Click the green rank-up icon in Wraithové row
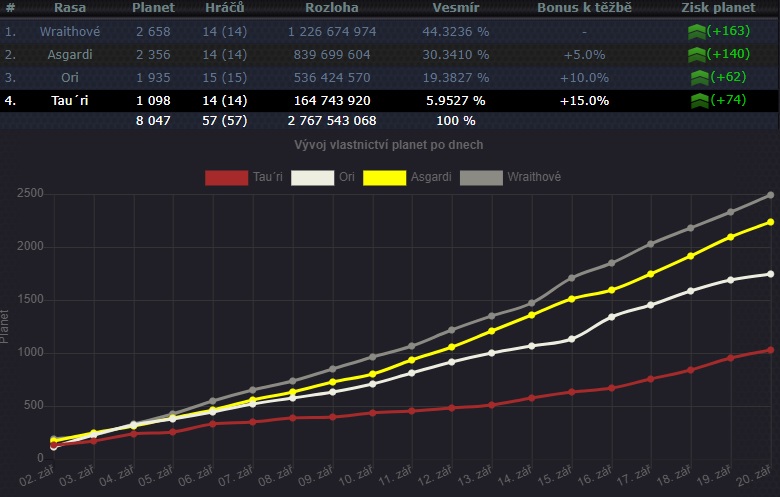Viewport: 780px width, 497px height. tap(696, 32)
